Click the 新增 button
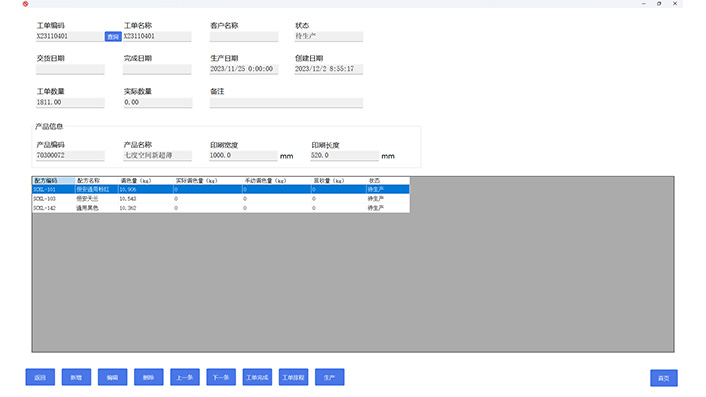 tap(76, 377)
